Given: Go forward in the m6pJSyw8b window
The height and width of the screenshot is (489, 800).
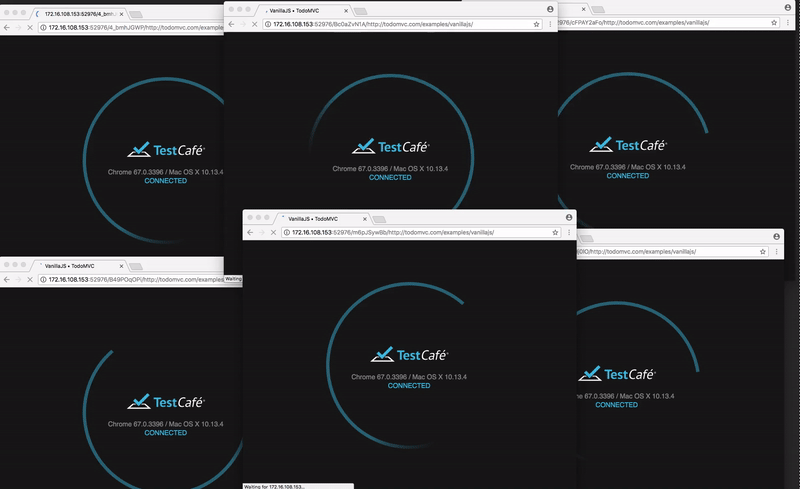Looking at the screenshot, I should click(262, 232).
